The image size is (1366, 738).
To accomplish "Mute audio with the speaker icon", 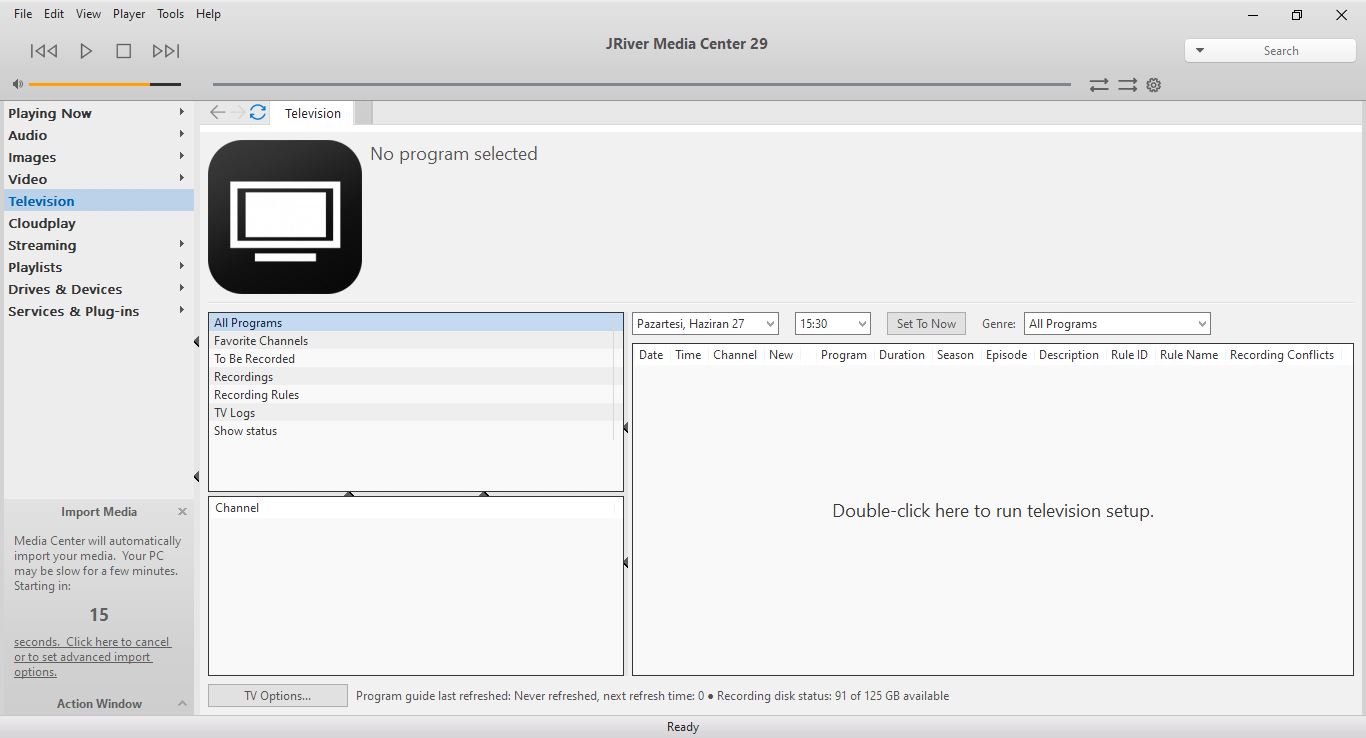I will click(18, 85).
